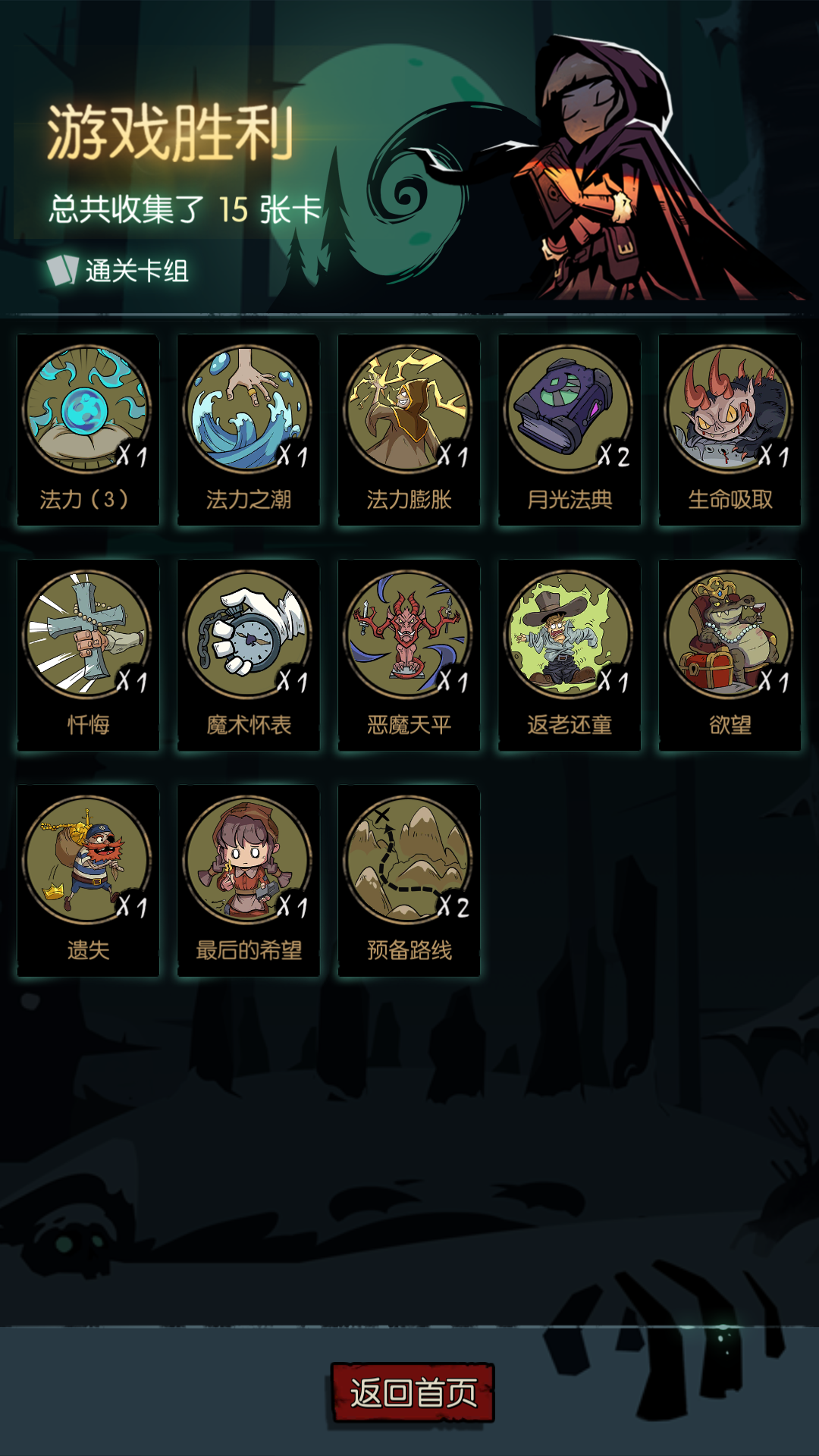
Task: Tap the 法力膨胀 lightning wizard card
Action: (x=409, y=430)
